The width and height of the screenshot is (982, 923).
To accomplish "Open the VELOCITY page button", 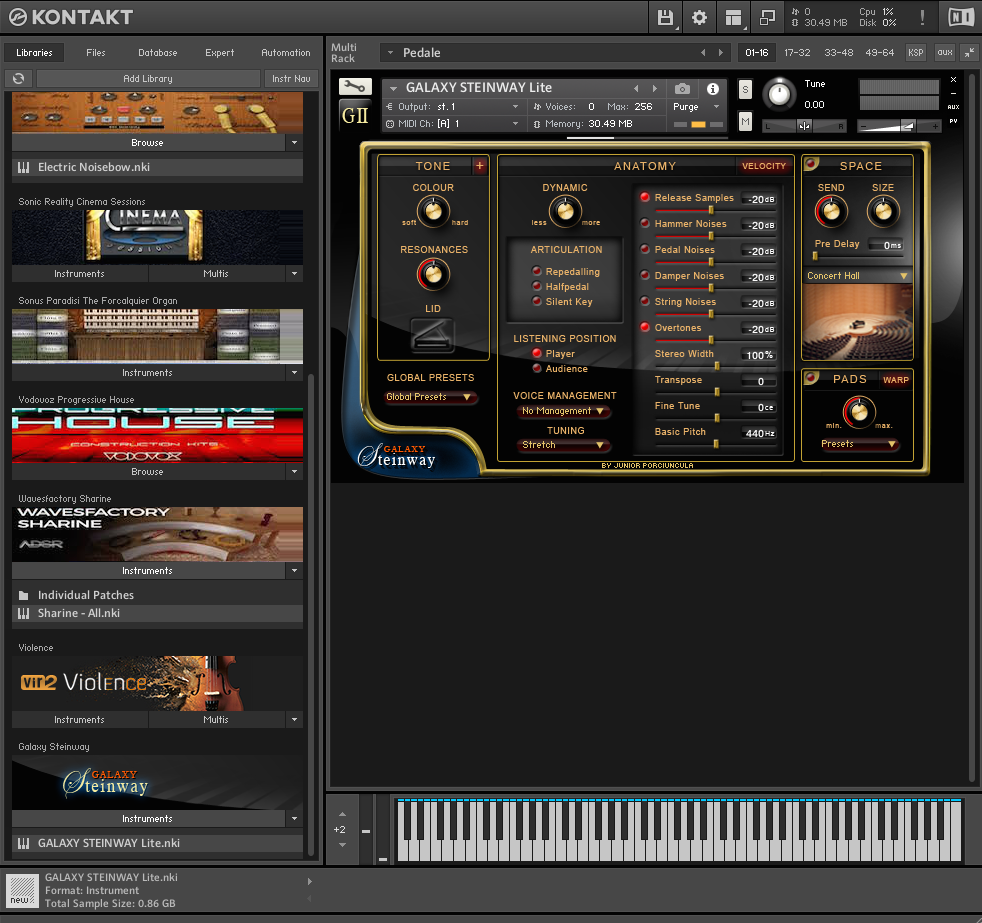I will pyautogui.click(x=763, y=166).
